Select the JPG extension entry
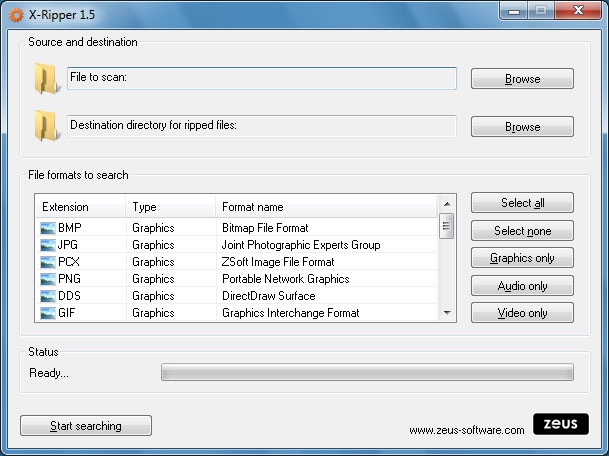 click(x=68, y=245)
